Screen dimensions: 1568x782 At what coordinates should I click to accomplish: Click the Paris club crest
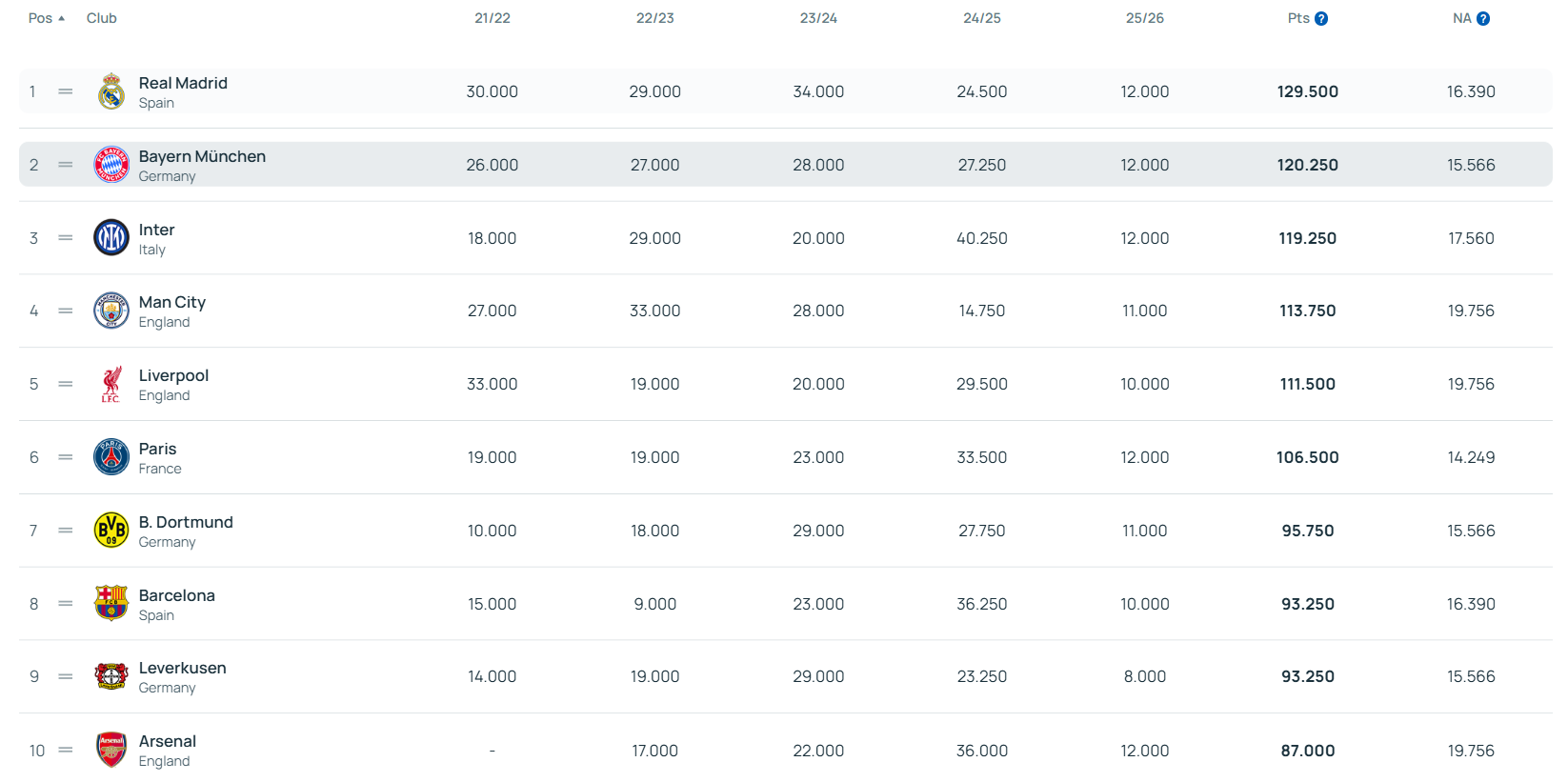click(111, 457)
